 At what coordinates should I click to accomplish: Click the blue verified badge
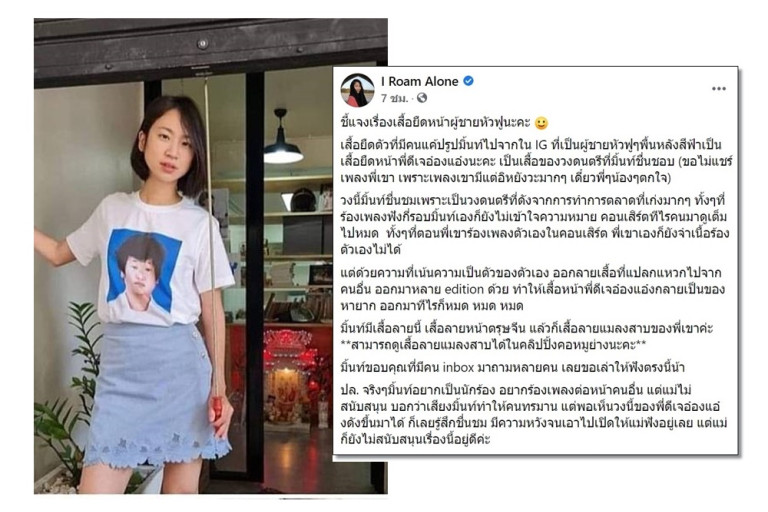468,81
